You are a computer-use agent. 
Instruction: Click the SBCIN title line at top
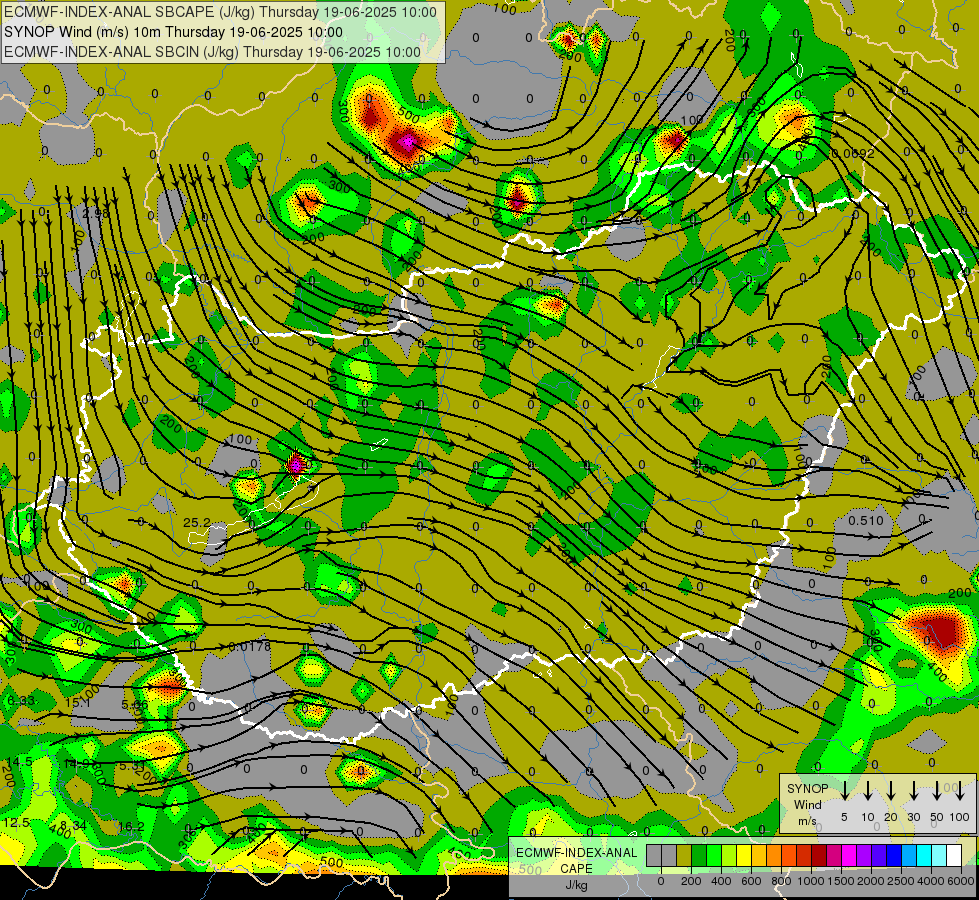[x=212, y=52]
